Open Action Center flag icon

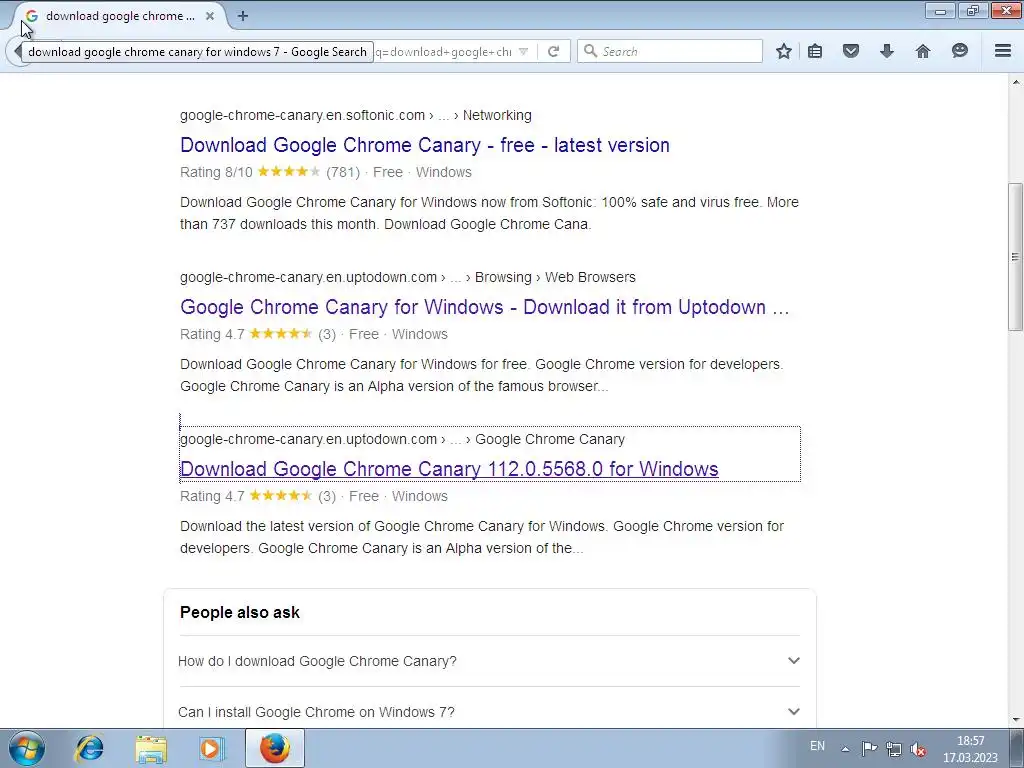pyautogui.click(x=869, y=748)
